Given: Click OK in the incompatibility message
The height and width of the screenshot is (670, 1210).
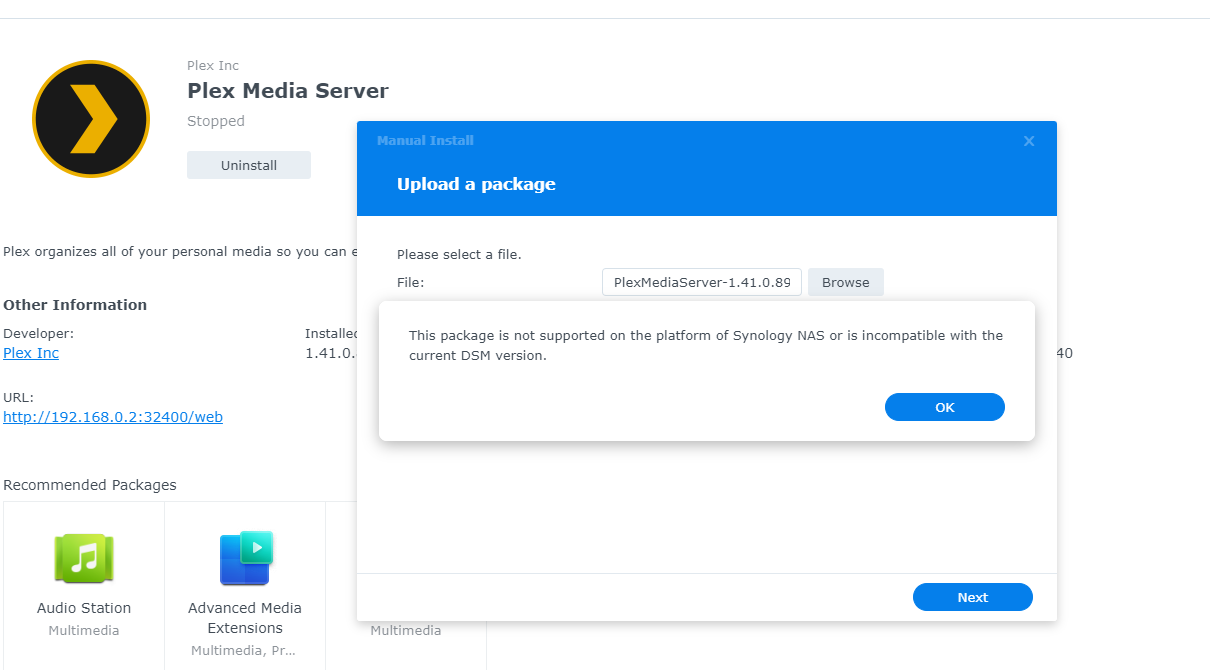Looking at the screenshot, I should pyautogui.click(x=945, y=407).
